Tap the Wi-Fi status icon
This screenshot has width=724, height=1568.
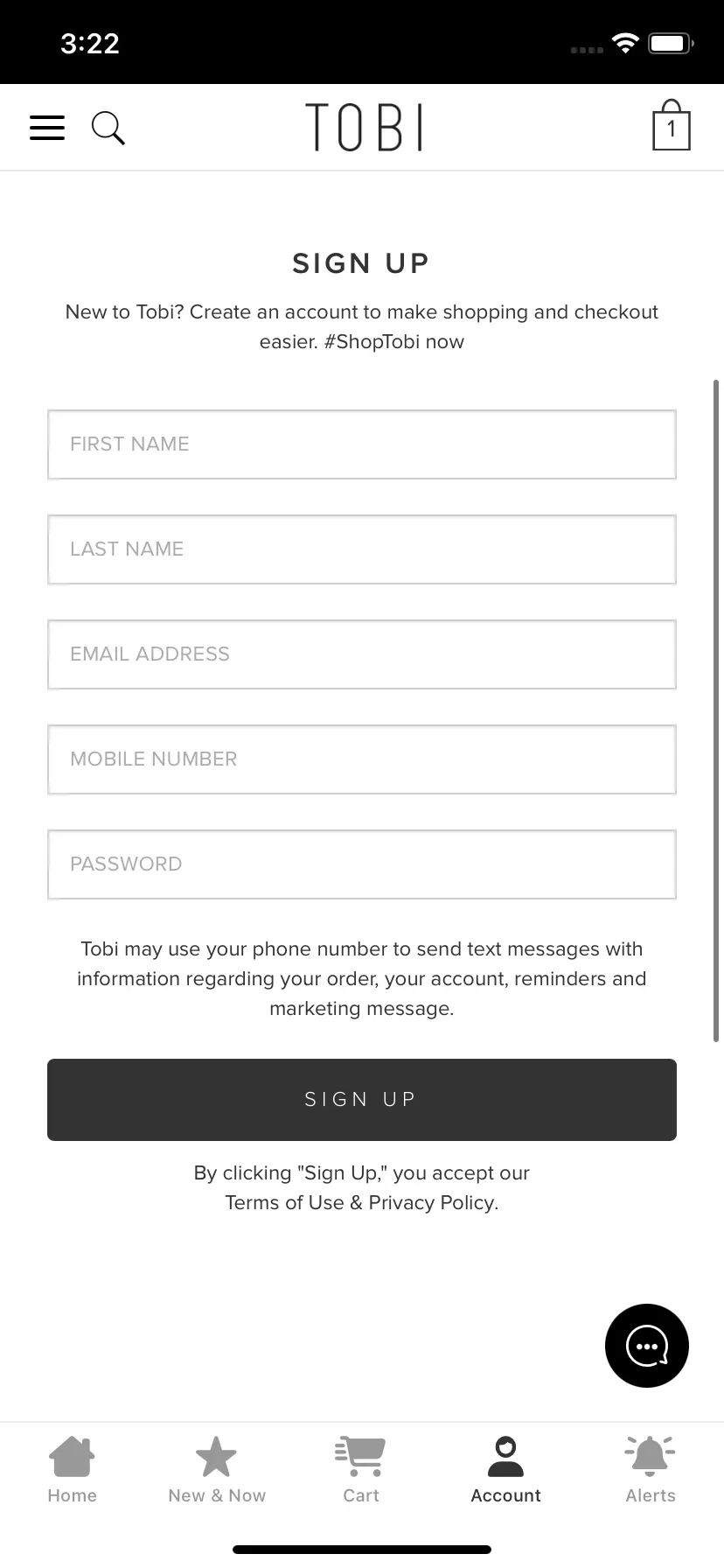coord(625,43)
